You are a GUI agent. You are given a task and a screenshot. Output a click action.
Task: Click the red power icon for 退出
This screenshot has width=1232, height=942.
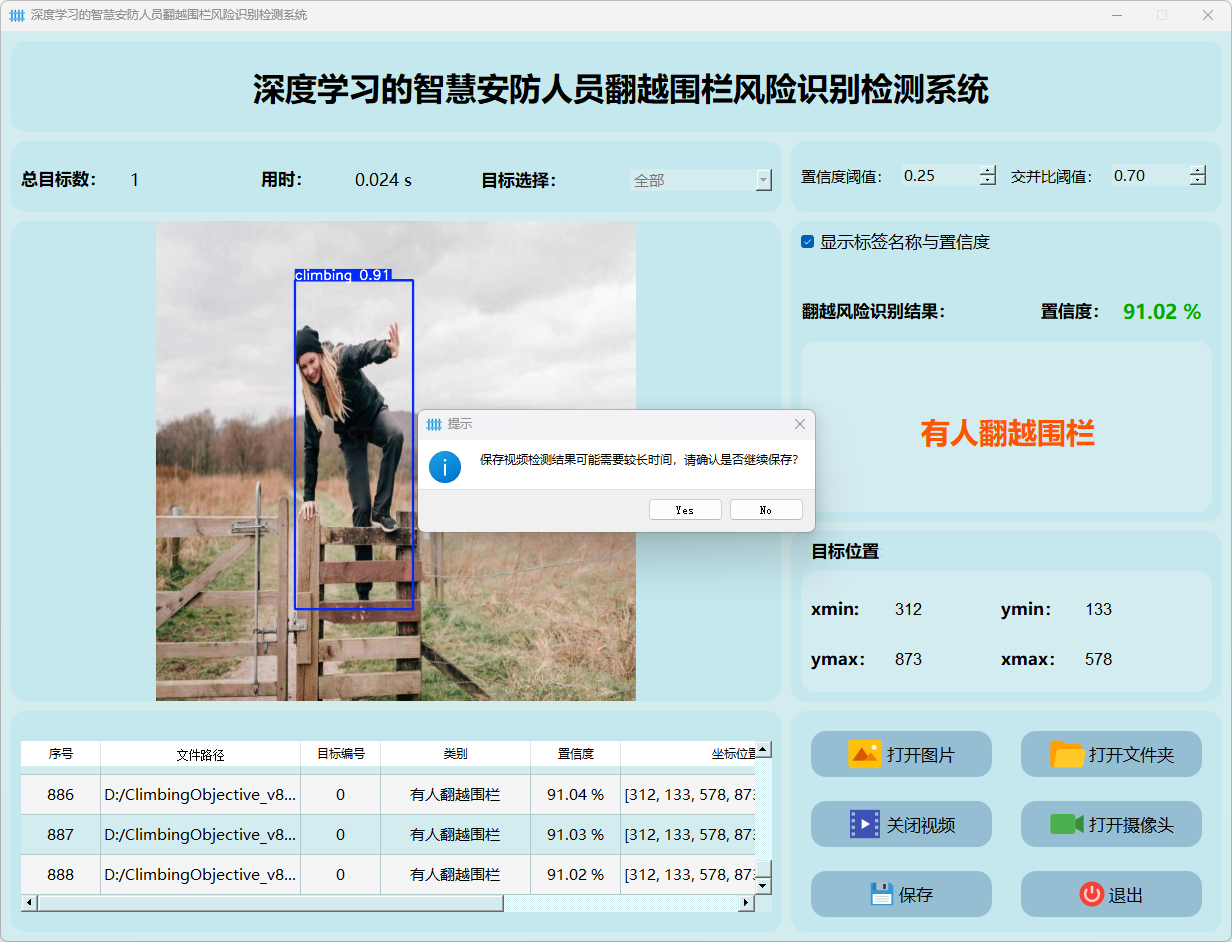(1091, 894)
